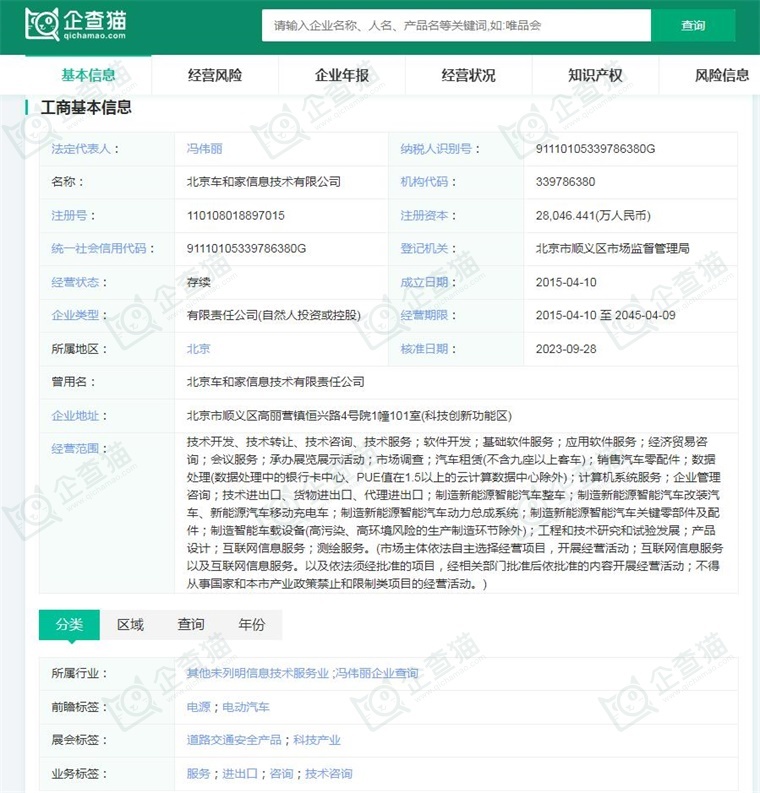Open the 进出口 business tag
The width and height of the screenshot is (760, 793).
(240, 774)
